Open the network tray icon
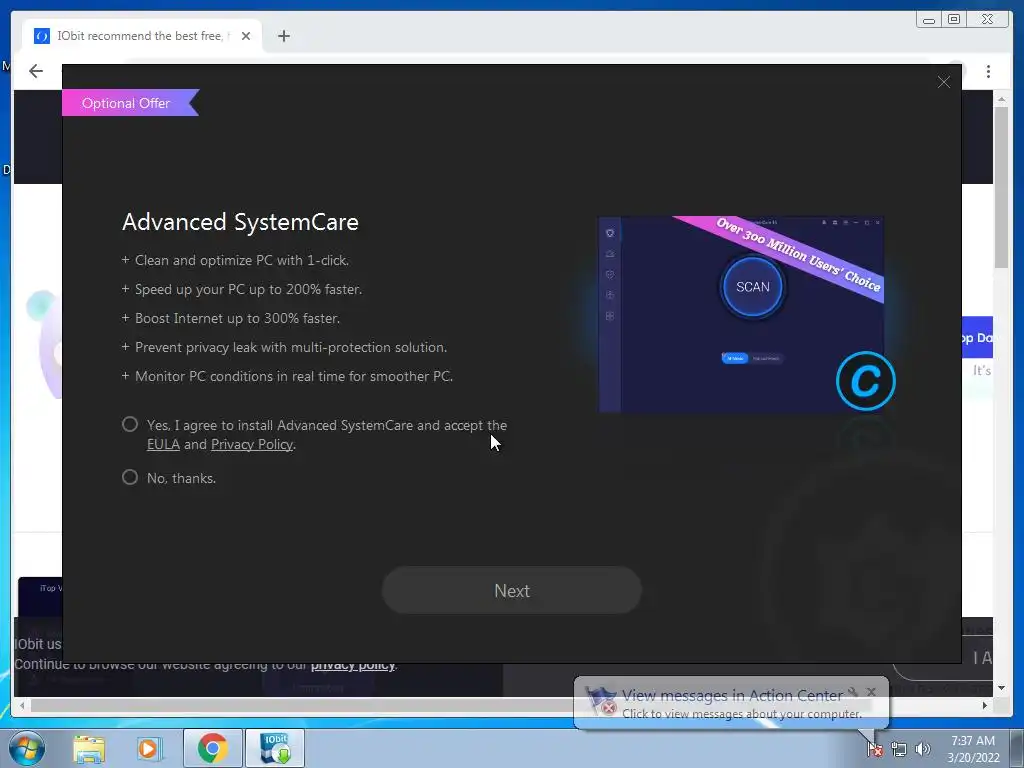 [899, 749]
